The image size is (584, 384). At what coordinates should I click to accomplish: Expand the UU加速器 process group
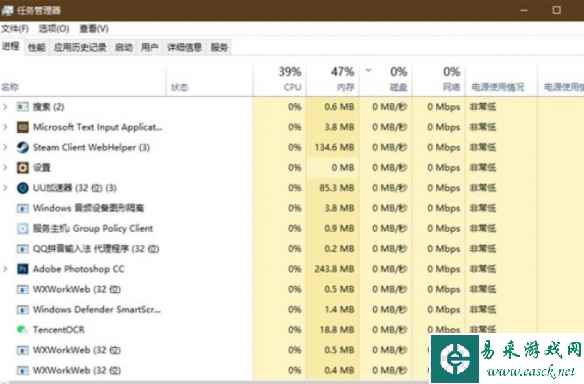tap(5, 188)
